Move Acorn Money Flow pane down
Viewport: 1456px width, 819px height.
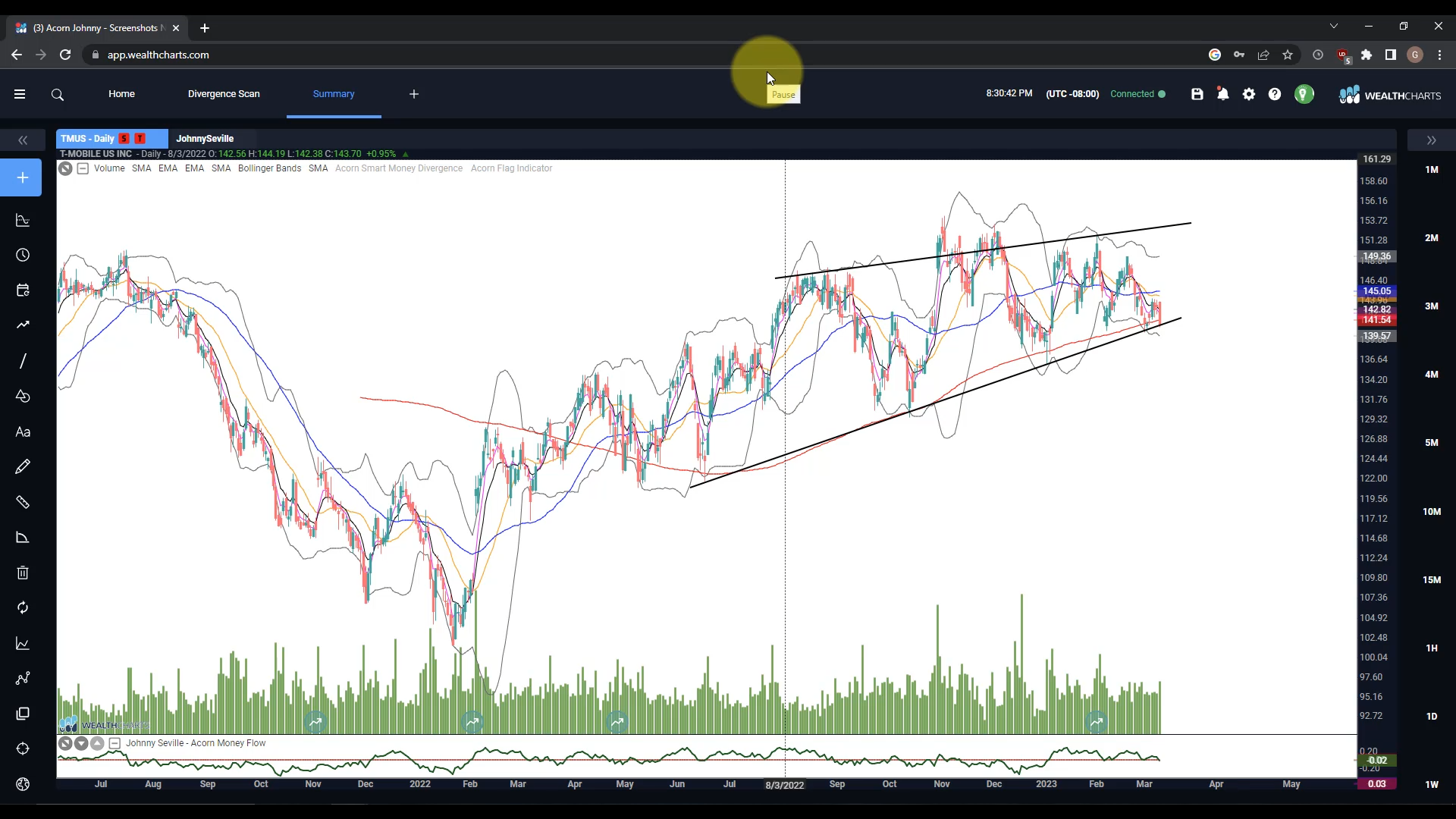(x=81, y=743)
